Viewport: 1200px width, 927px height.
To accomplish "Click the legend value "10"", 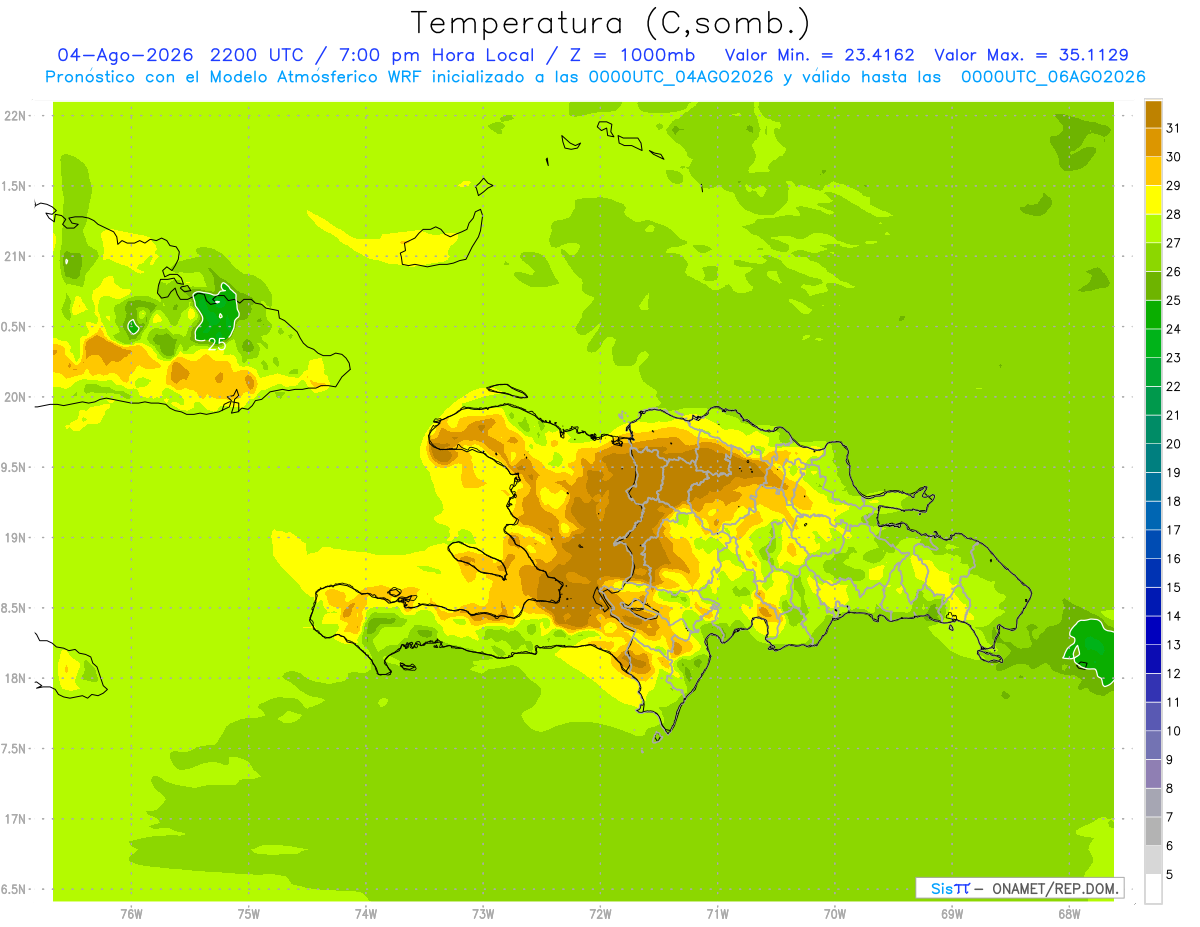I will 1173,731.
